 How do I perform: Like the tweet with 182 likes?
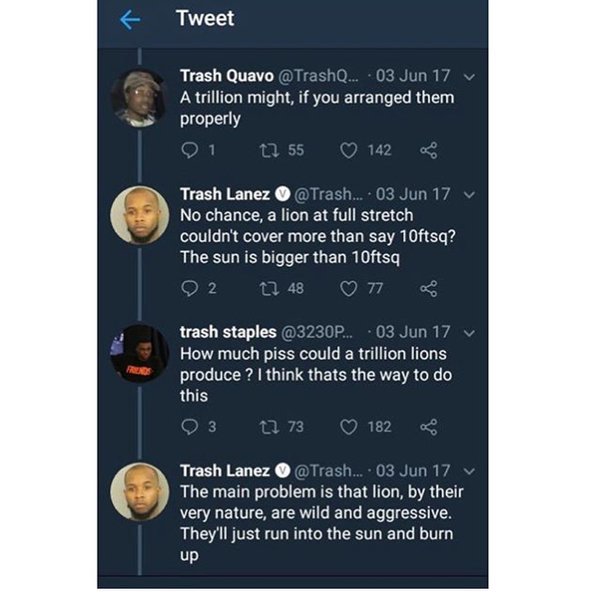349,427
